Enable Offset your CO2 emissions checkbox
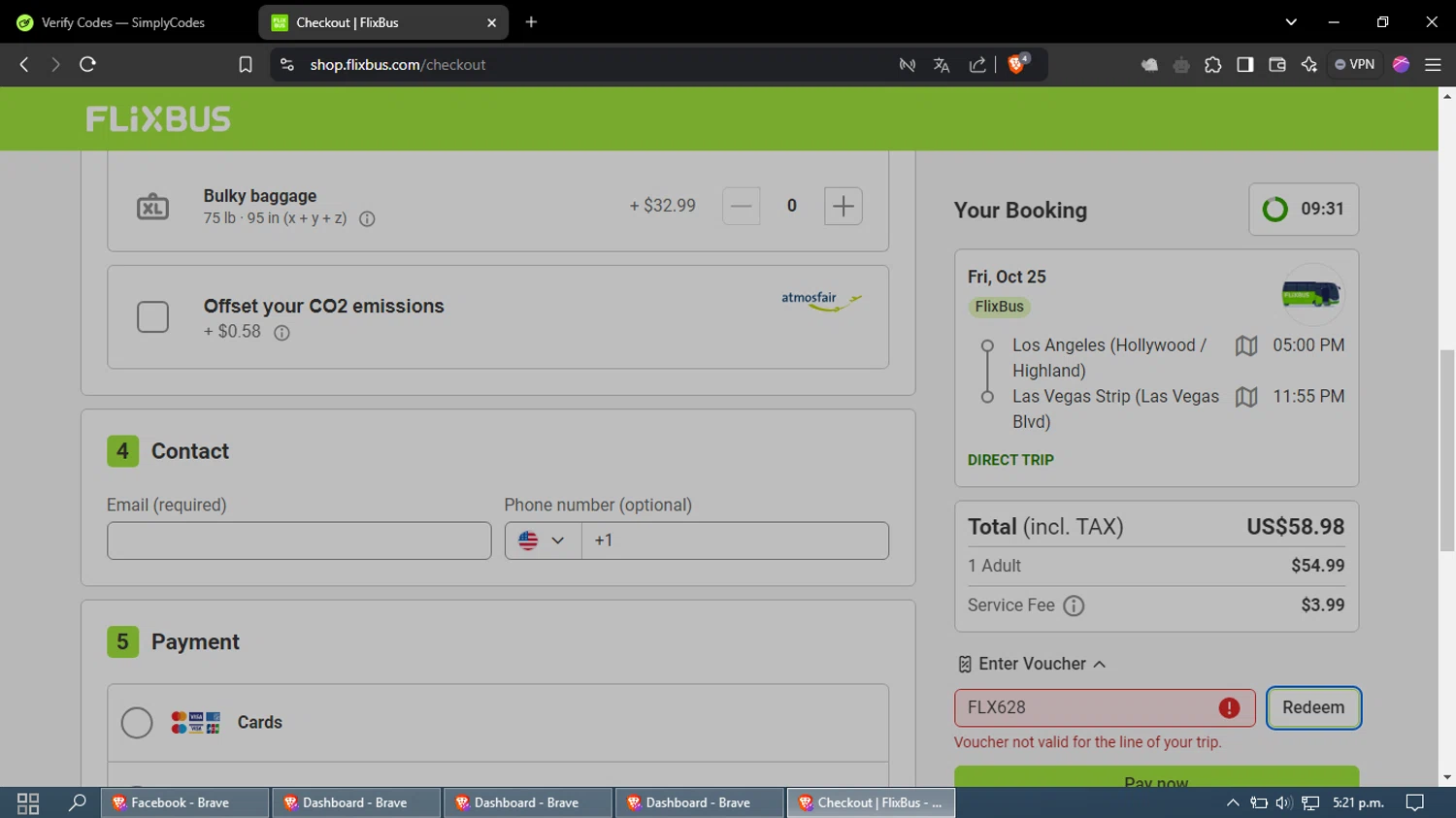1456x818 pixels. pos(152,317)
